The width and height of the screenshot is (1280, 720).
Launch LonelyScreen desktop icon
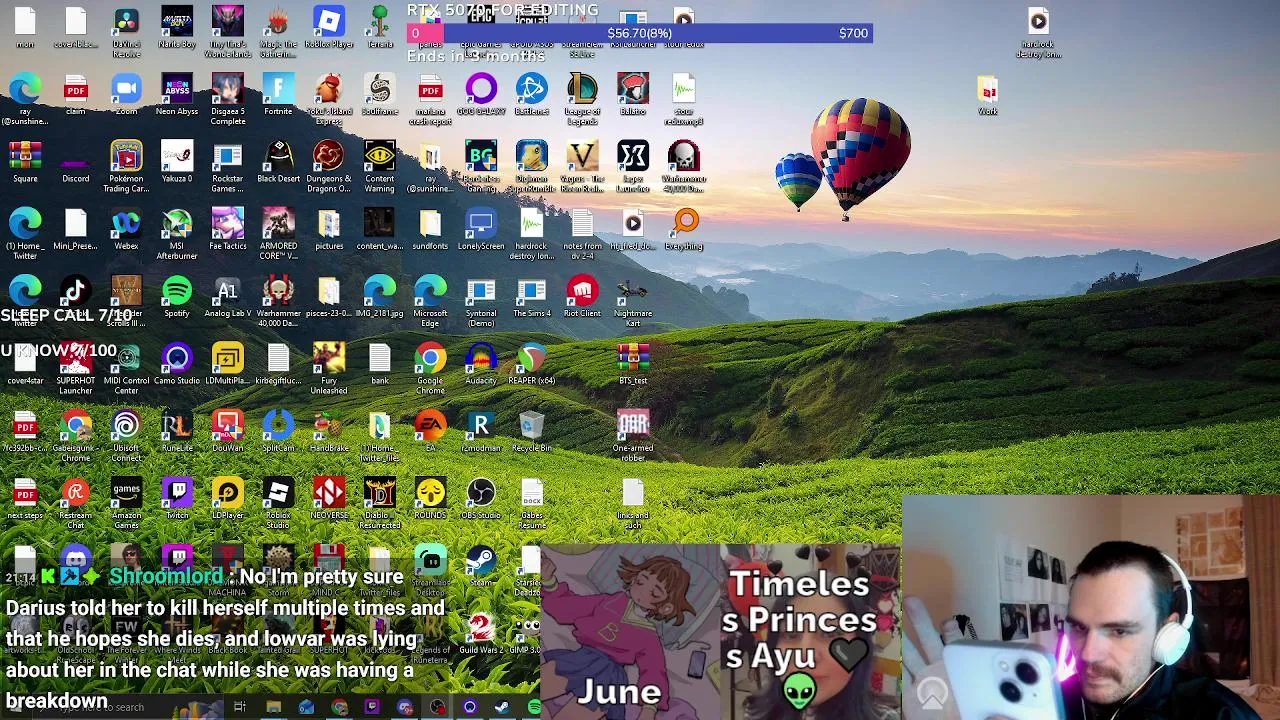(x=481, y=224)
